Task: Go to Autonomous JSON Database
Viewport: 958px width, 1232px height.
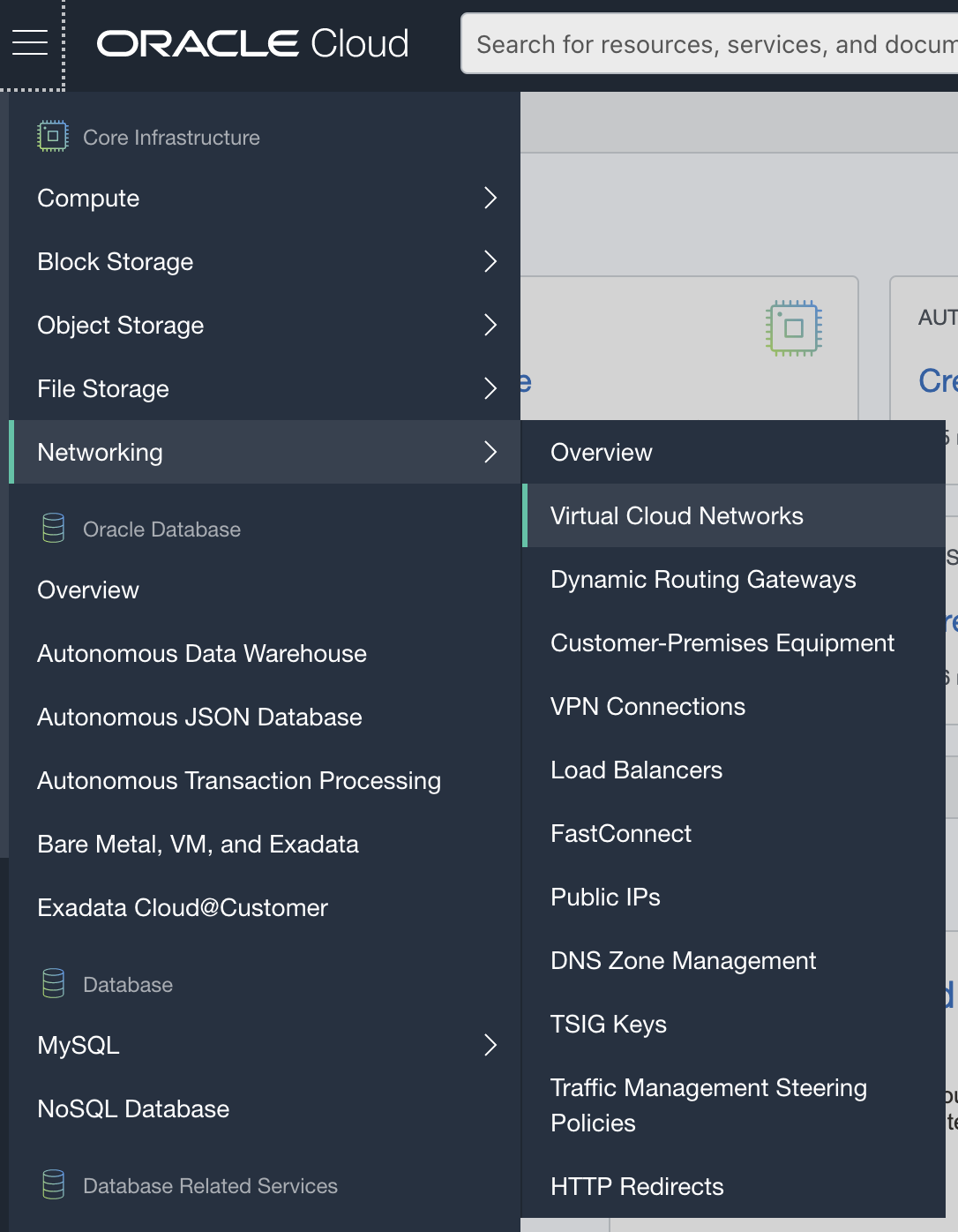Action: point(265,717)
